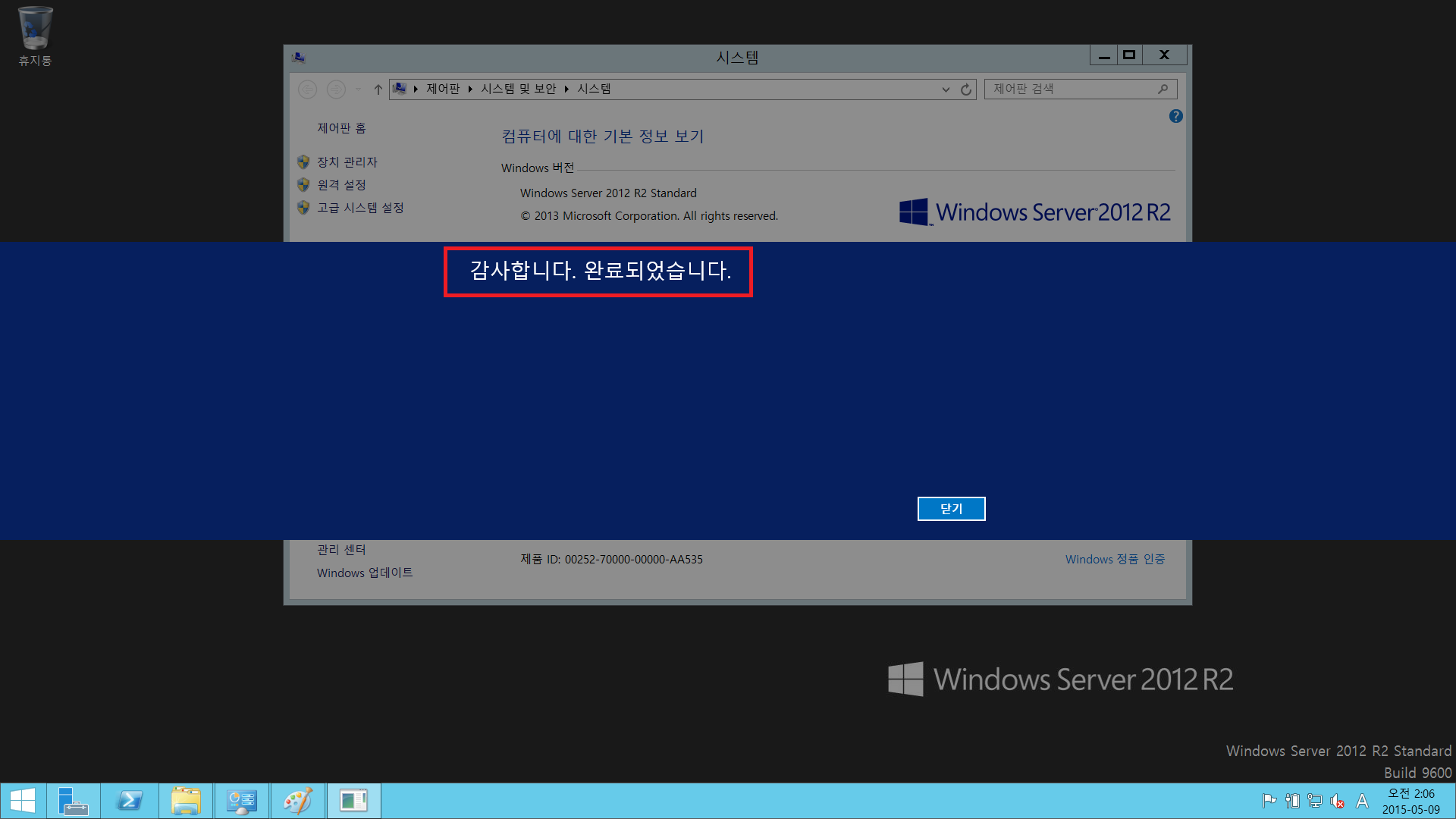The width and height of the screenshot is (1456, 819).
Task: Click the Forward navigation arrow
Action: (x=336, y=89)
